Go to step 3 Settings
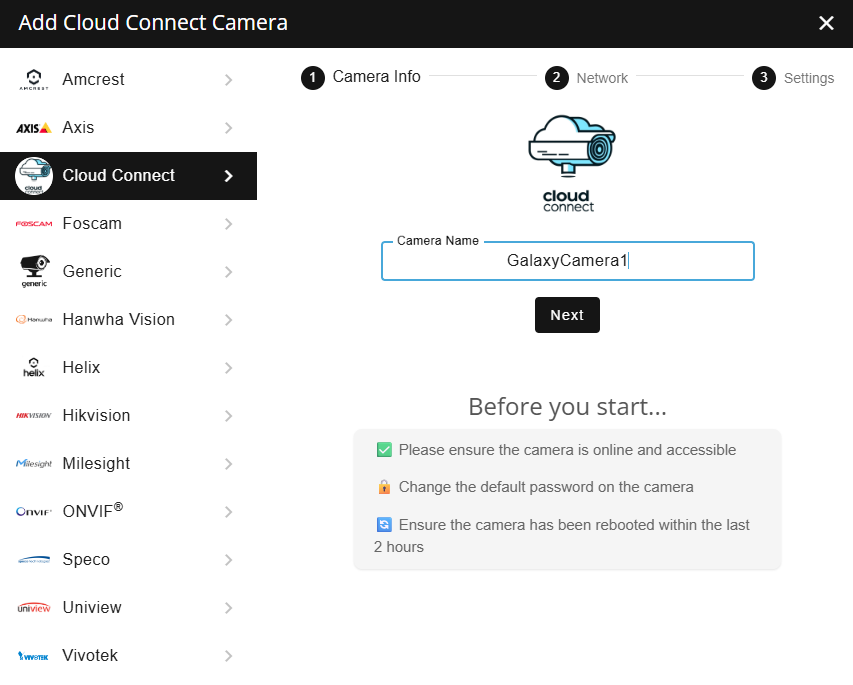The width and height of the screenshot is (853, 685). (x=794, y=78)
